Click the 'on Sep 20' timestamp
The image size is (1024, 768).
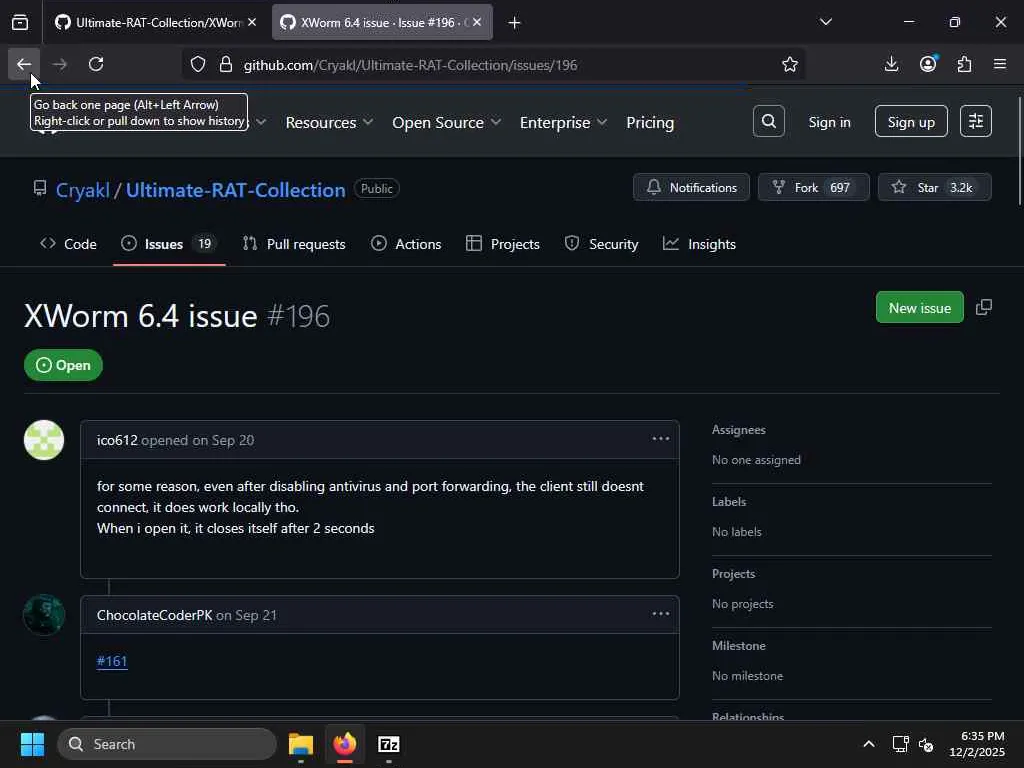pyautogui.click(x=223, y=440)
